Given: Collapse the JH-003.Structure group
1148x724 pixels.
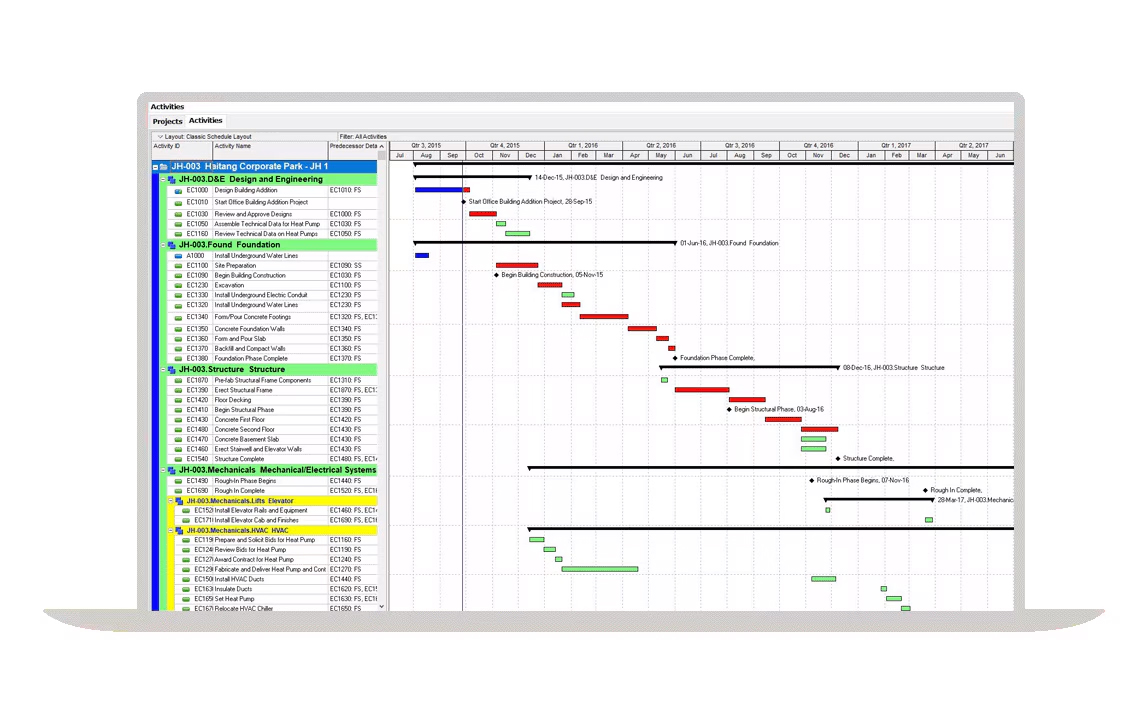Looking at the screenshot, I should pyautogui.click(x=163, y=370).
